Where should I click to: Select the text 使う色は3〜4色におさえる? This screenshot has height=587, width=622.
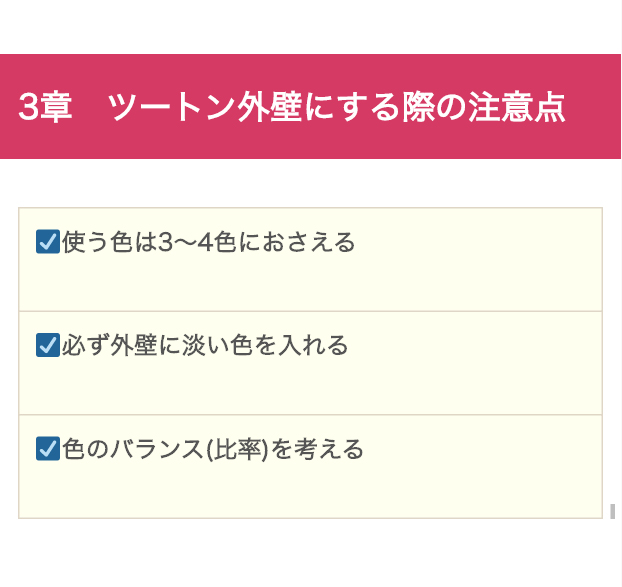coord(208,242)
